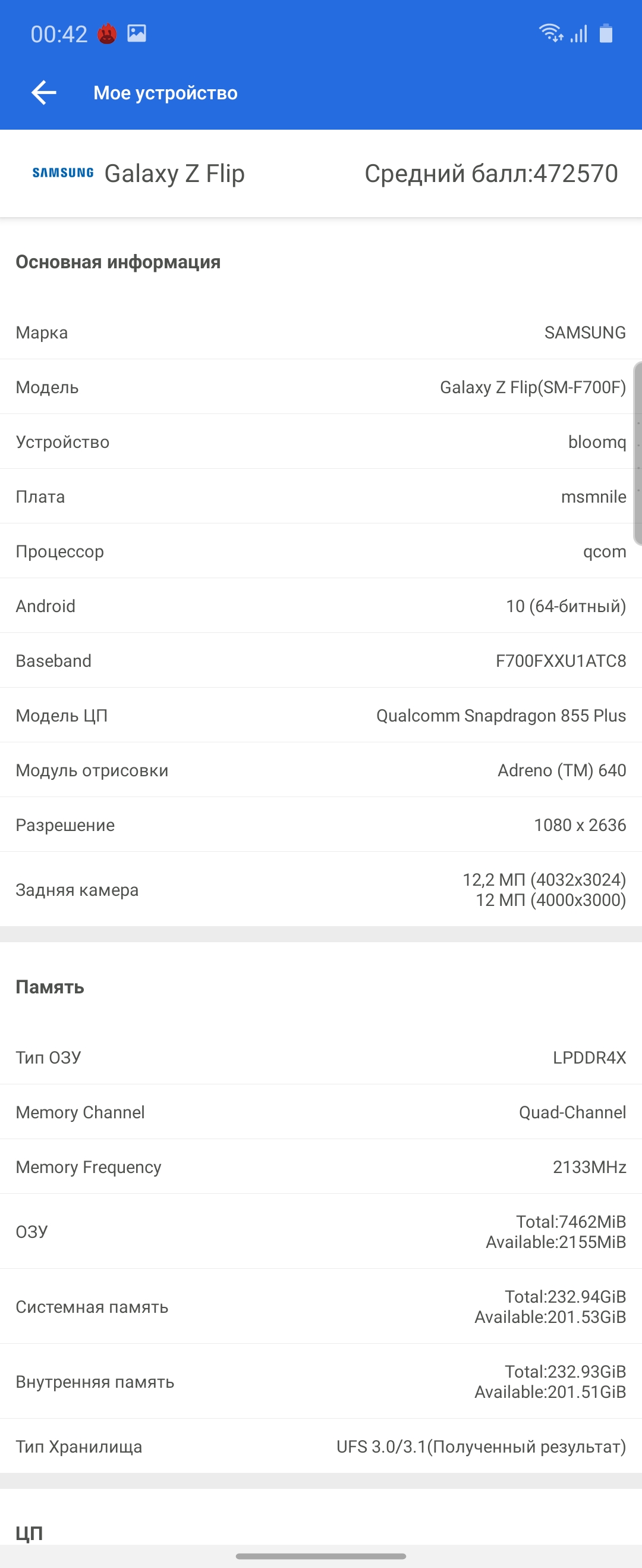The height and width of the screenshot is (1568, 642).
Task: Tap the clock showing 00:42
Action: [x=59, y=34]
